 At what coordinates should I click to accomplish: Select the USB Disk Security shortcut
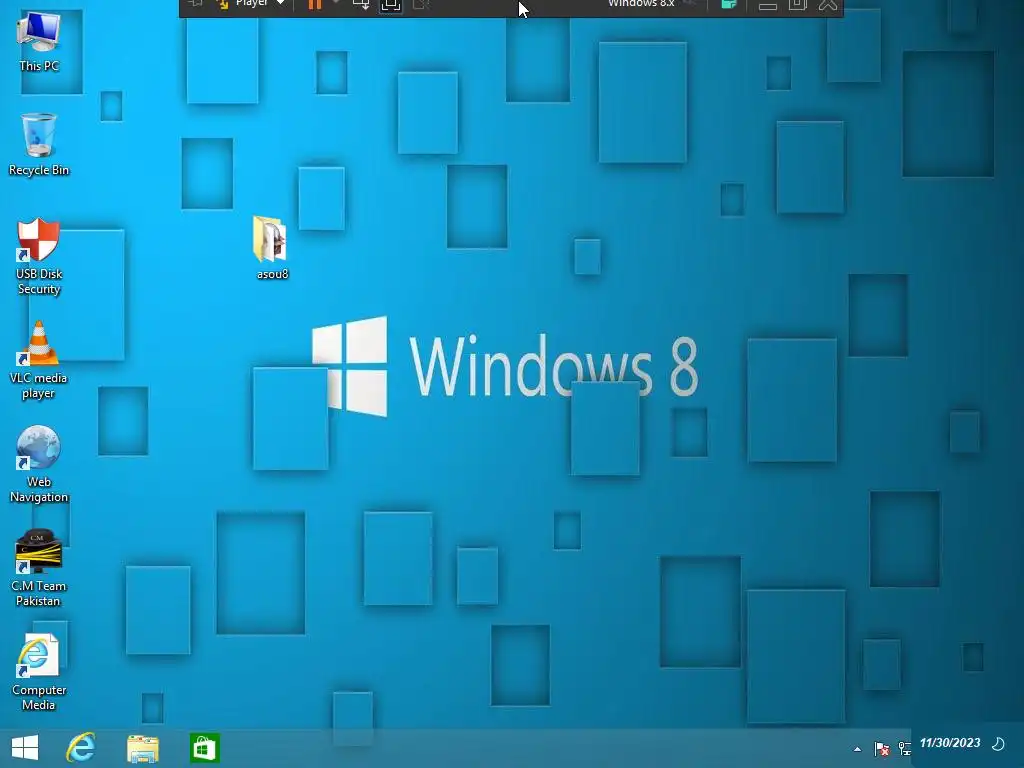click(x=39, y=257)
